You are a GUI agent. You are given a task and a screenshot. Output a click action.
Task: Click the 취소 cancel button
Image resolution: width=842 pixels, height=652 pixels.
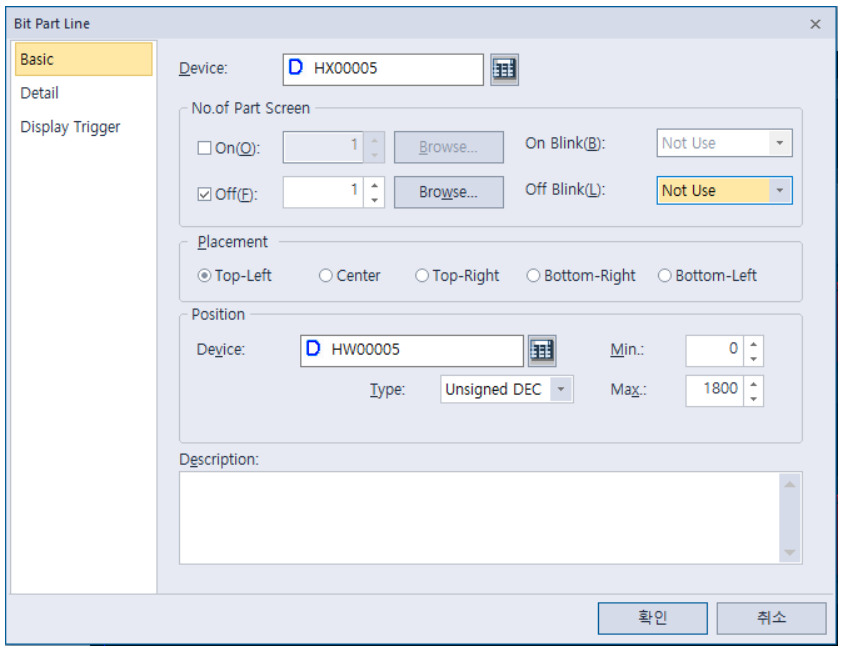pyautogui.click(x=771, y=618)
